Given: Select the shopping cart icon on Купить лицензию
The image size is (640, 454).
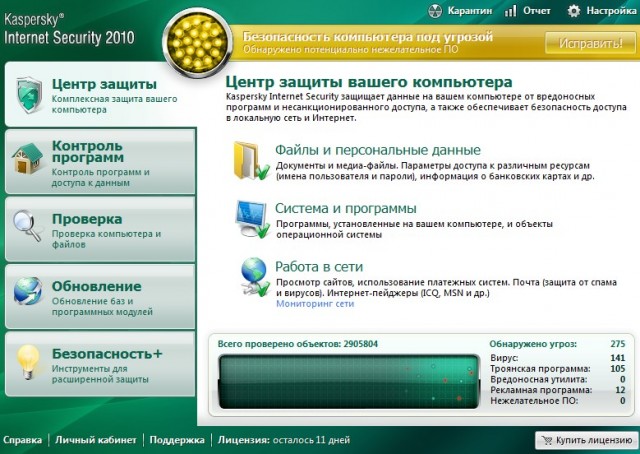Looking at the screenshot, I should (547, 441).
